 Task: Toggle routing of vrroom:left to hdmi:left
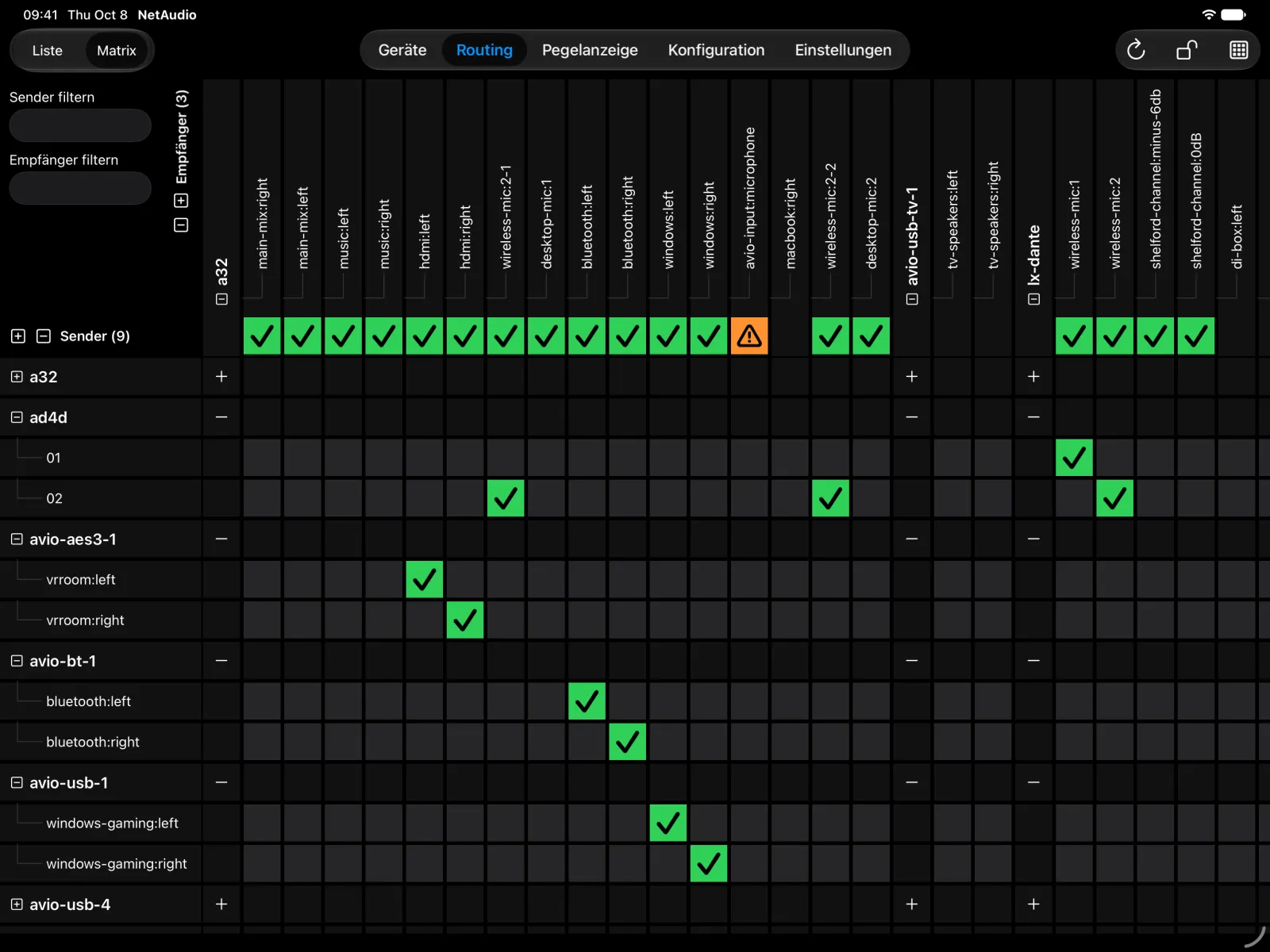(x=425, y=579)
